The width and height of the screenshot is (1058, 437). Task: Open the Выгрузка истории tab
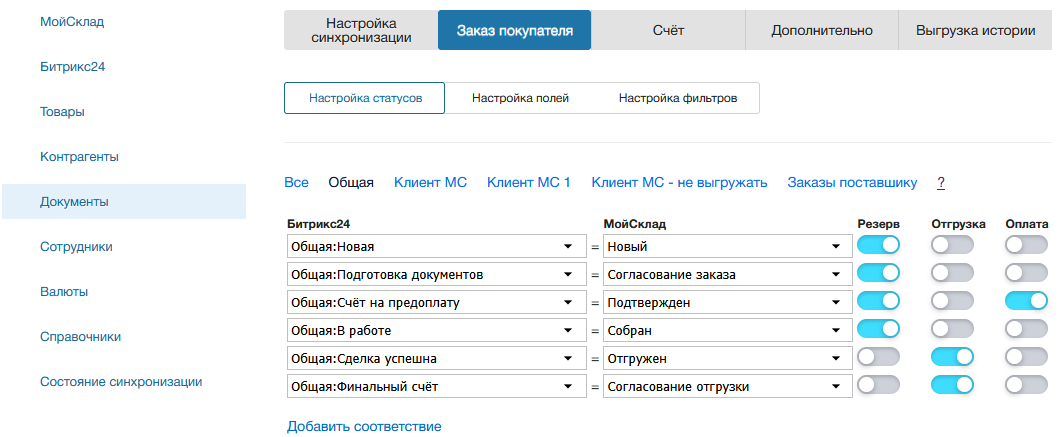click(x=975, y=30)
